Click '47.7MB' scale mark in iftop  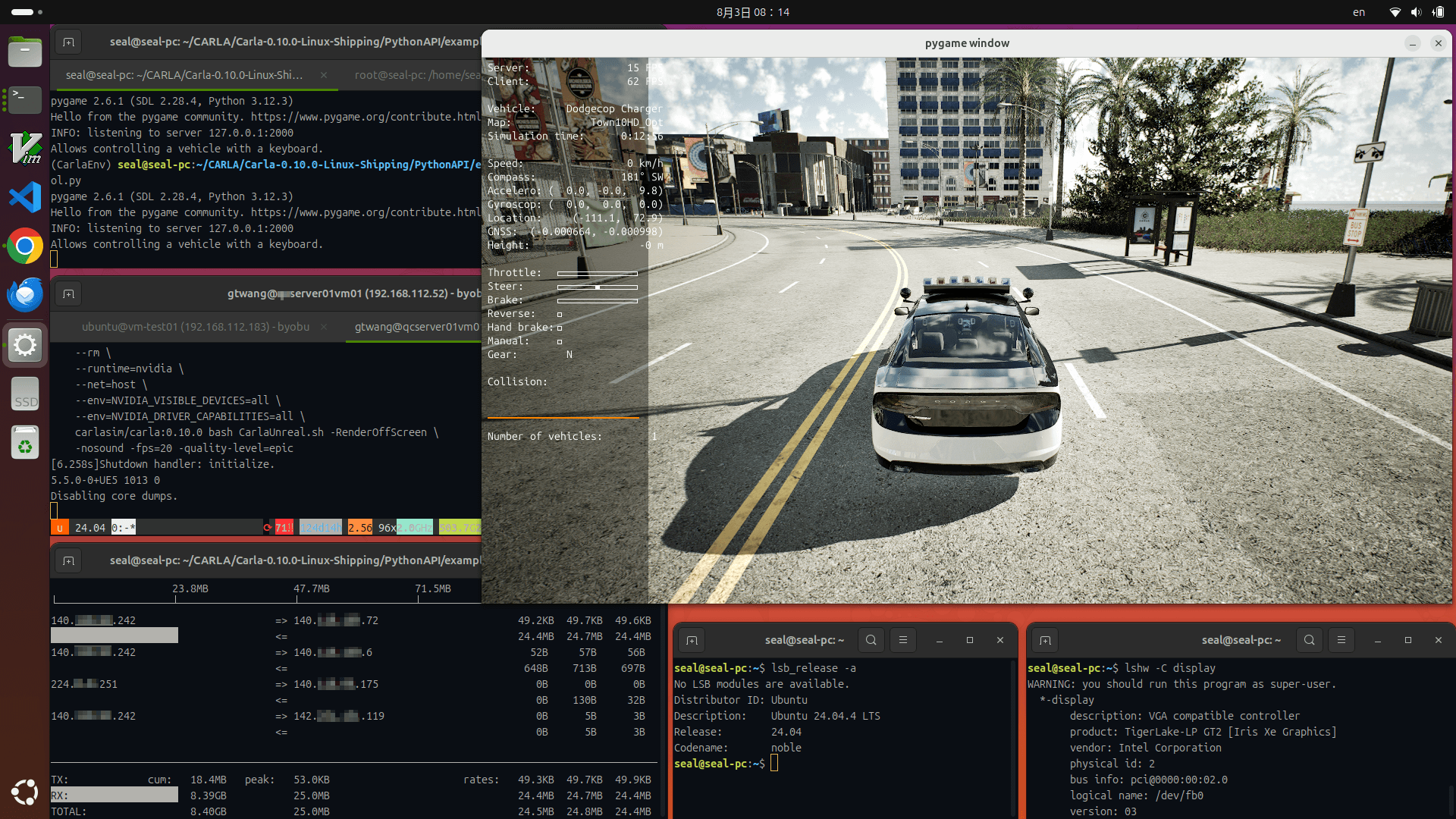tap(311, 588)
